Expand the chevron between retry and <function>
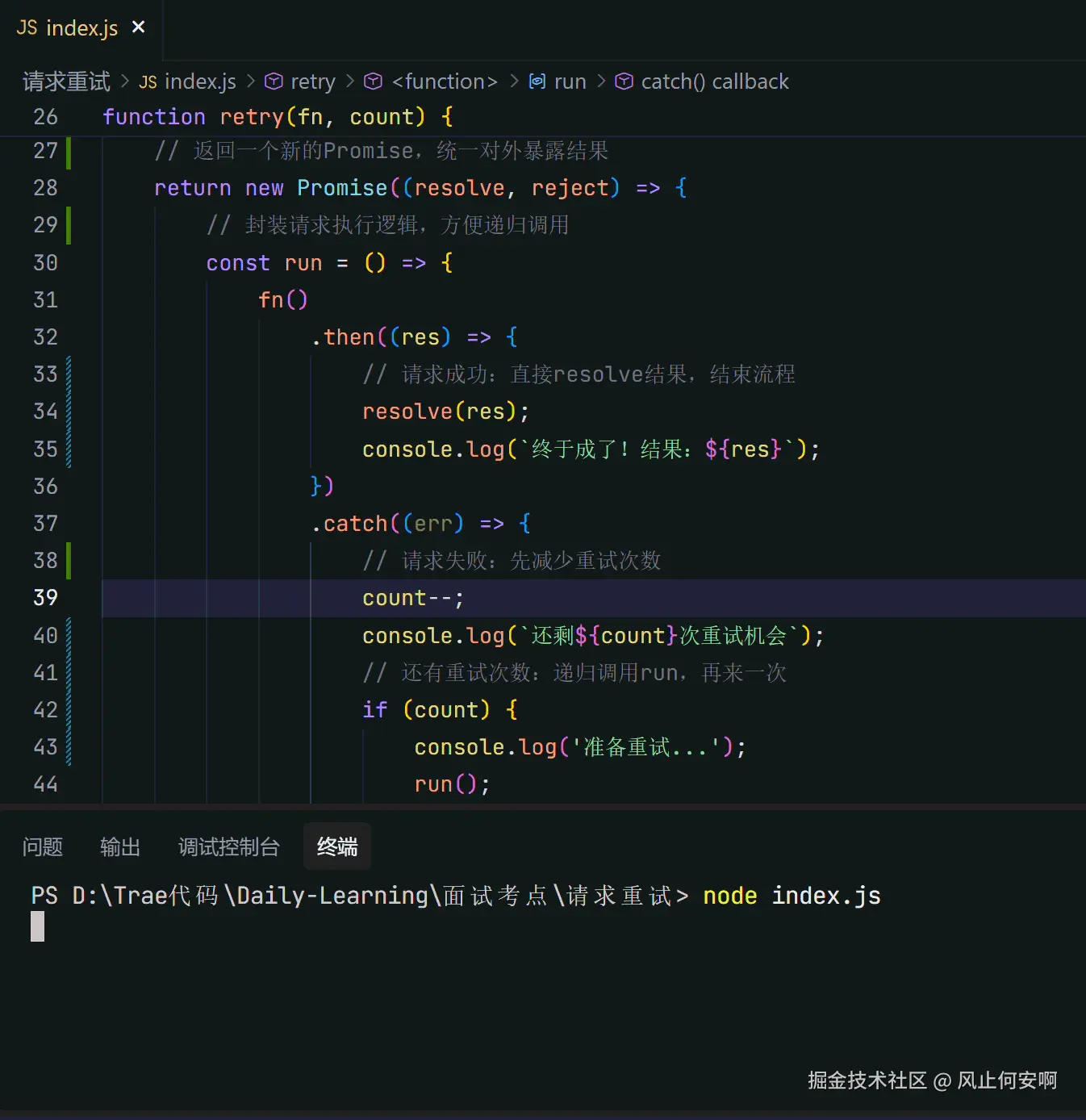 [349, 81]
